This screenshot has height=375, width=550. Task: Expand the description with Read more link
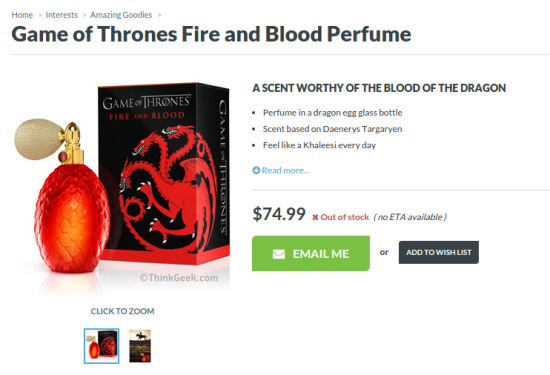tap(285, 170)
